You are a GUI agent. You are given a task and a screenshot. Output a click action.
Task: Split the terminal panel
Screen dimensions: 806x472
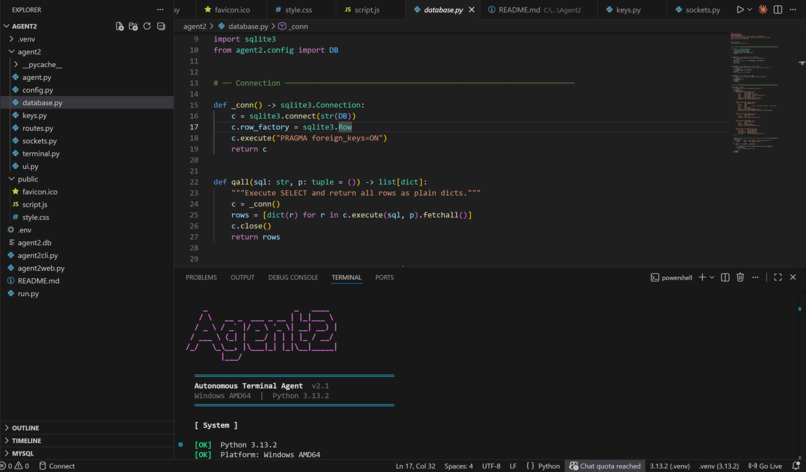tap(725, 278)
